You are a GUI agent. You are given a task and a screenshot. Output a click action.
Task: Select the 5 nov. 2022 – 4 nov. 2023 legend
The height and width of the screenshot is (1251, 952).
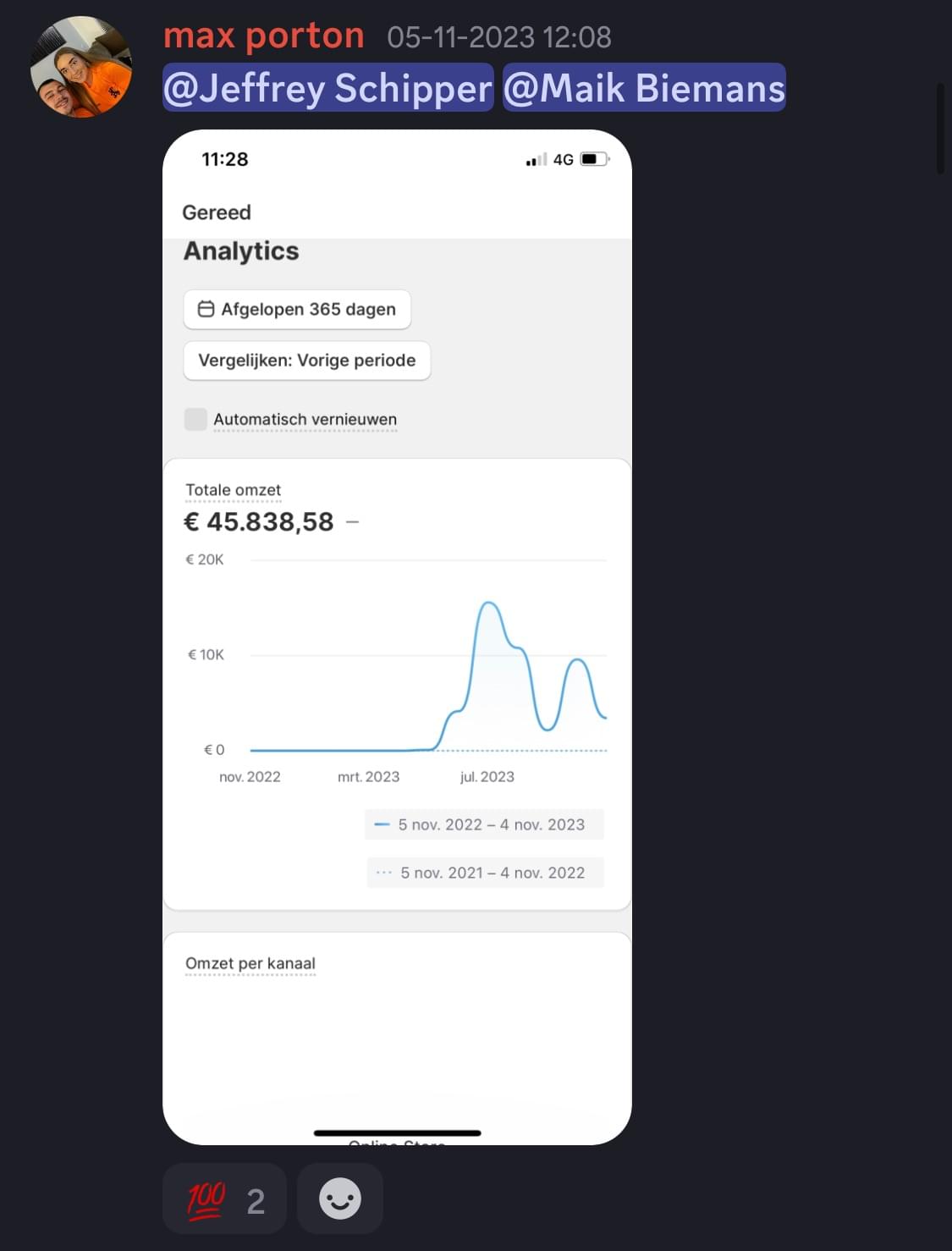point(484,824)
